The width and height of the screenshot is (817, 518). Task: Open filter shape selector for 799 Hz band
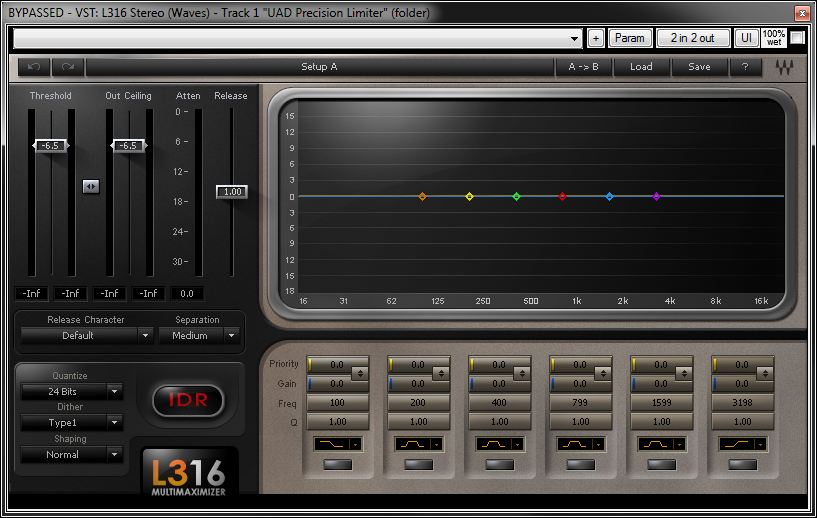click(580, 444)
